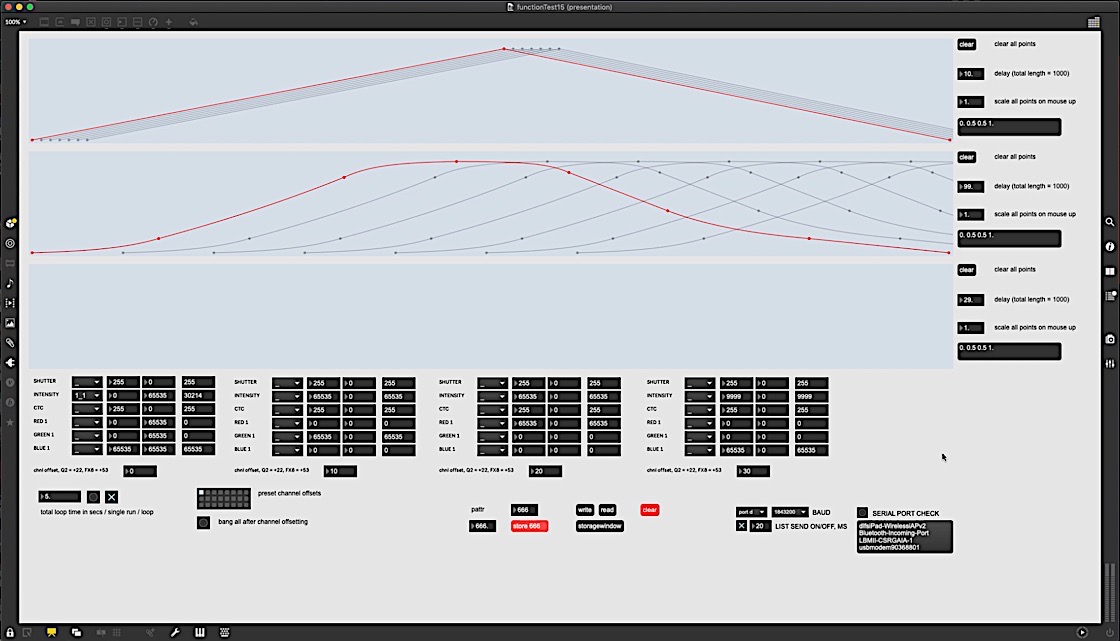The height and width of the screenshot is (641, 1120).
Task: Click the first preset slot in preset grid
Action: click(x=202, y=492)
